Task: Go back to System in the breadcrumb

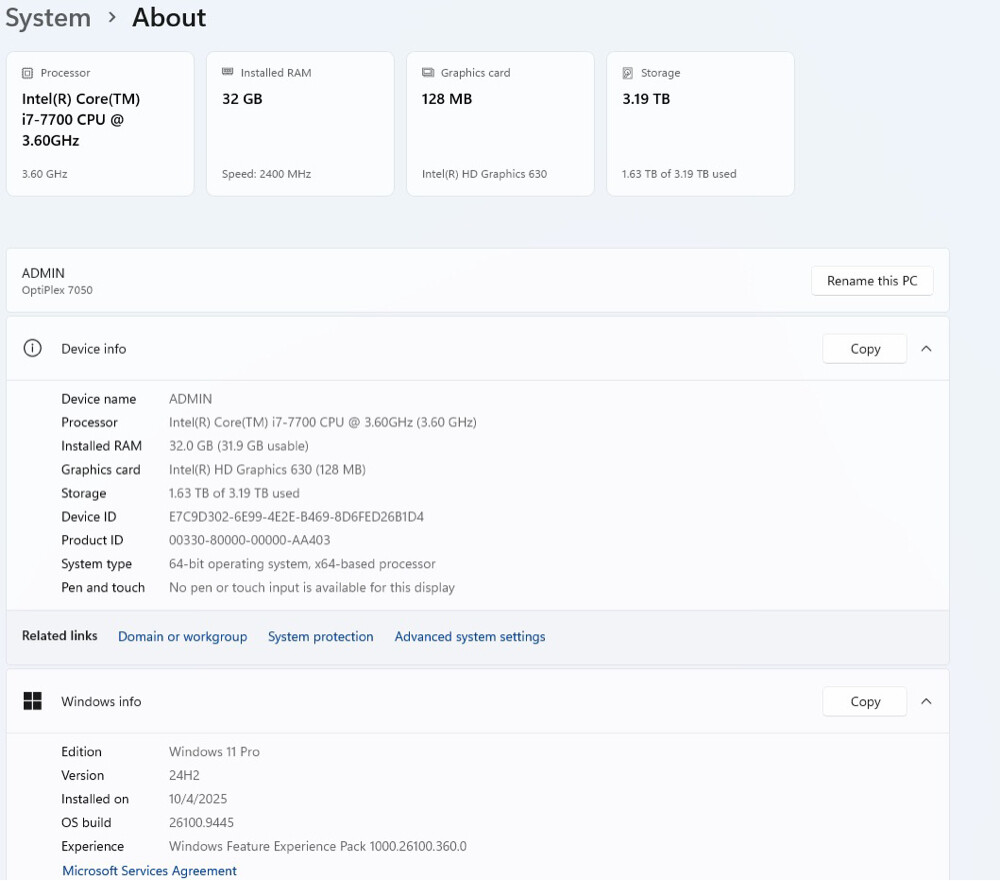Action: pos(48,17)
